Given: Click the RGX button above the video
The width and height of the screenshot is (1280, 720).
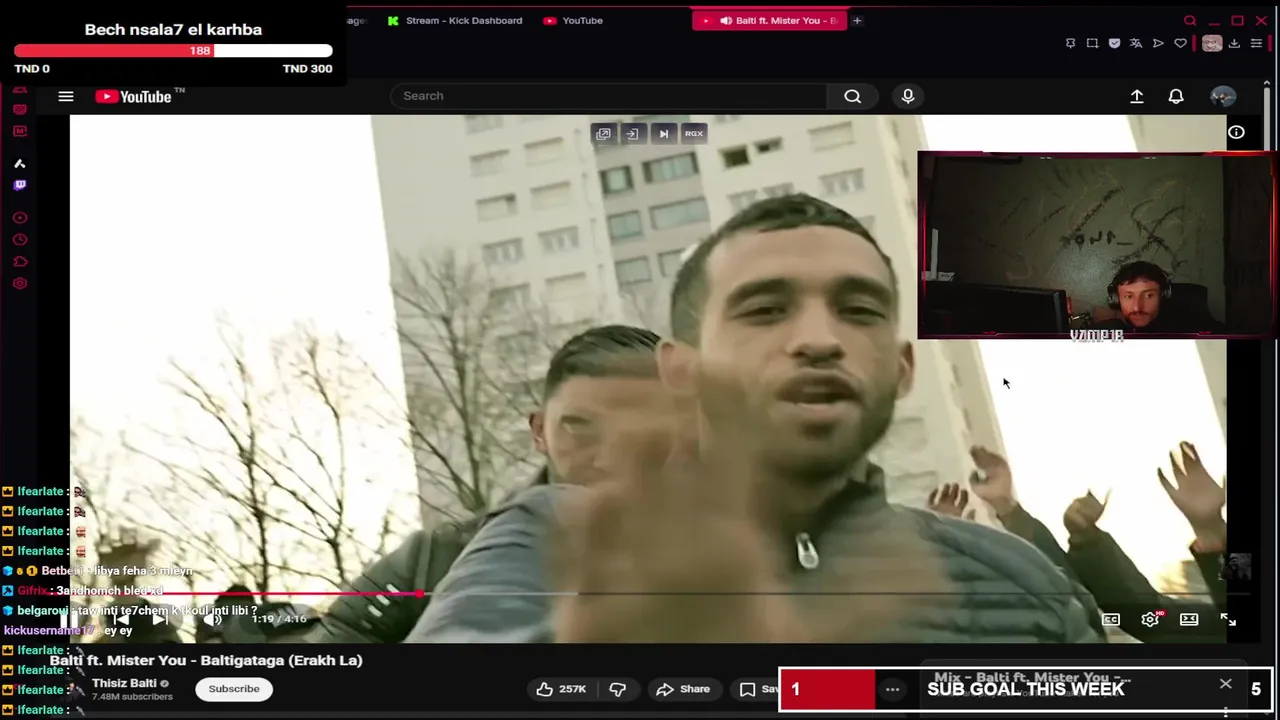Looking at the screenshot, I should 694,133.
